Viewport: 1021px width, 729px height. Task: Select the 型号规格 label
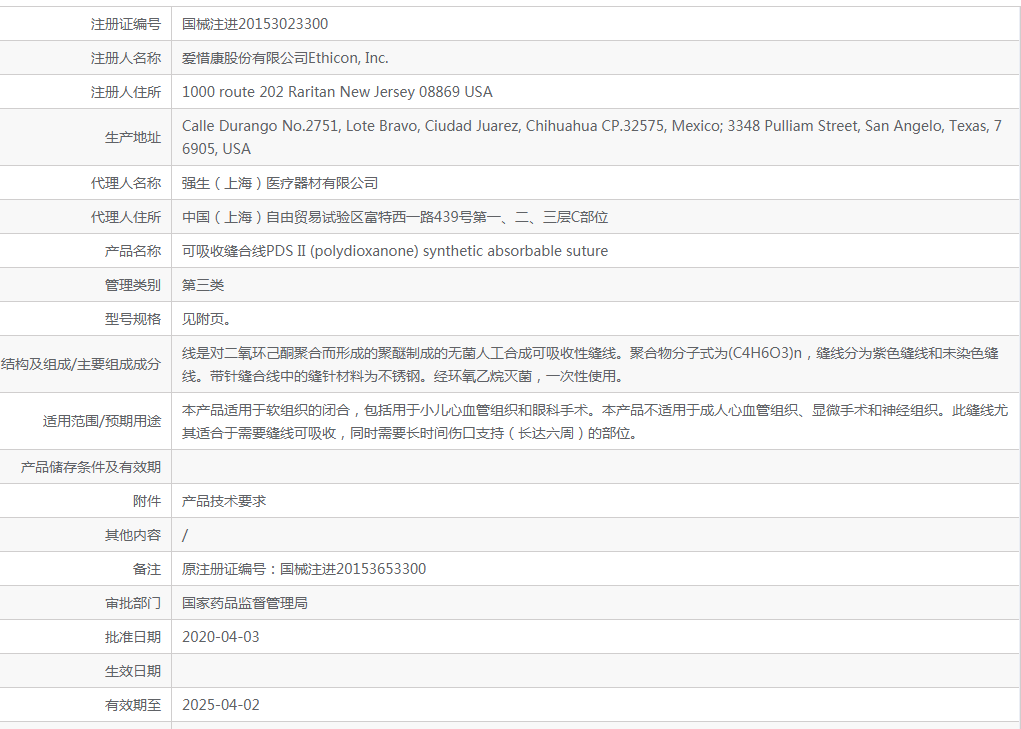pos(133,318)
